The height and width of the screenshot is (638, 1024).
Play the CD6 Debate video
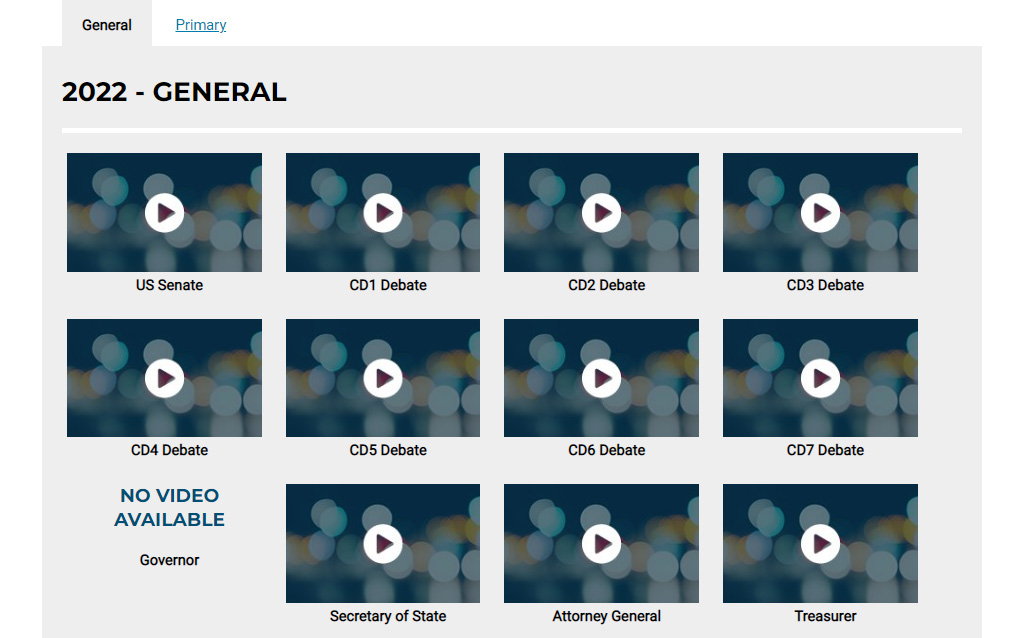point(601,378)
